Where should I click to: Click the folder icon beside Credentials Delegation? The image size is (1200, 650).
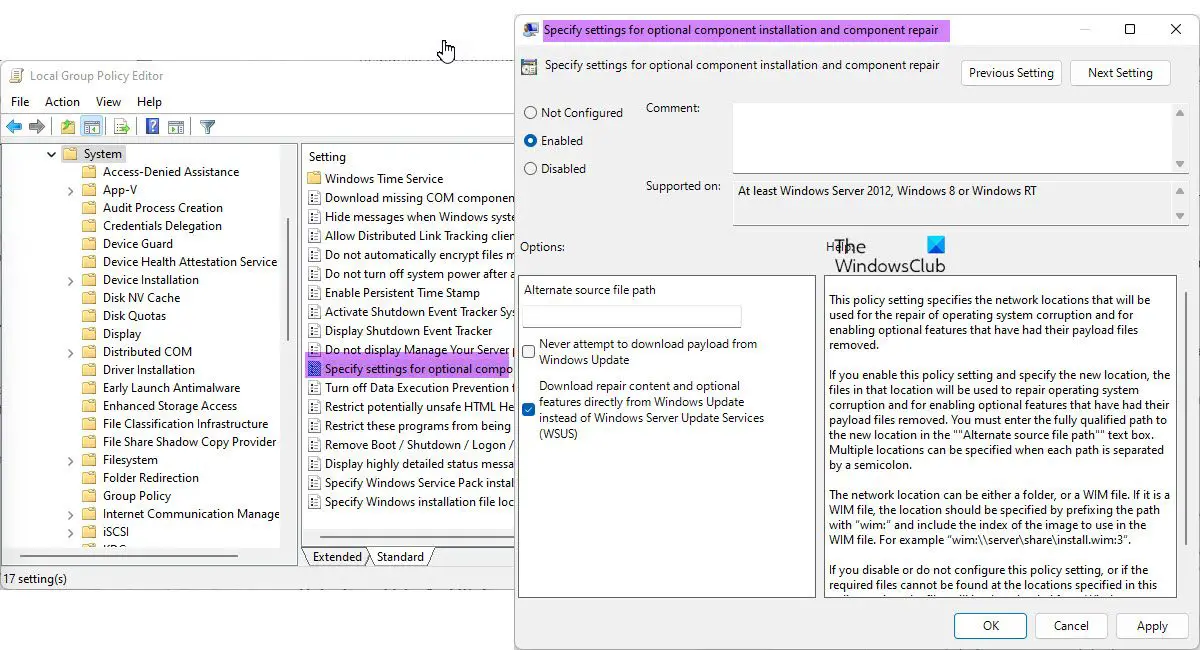pos(90,226)
